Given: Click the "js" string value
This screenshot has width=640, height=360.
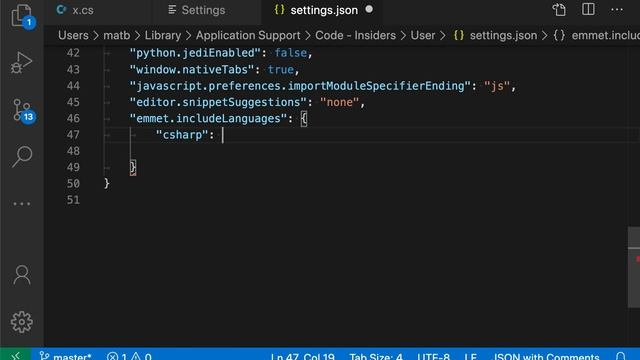Looking at the screenshot, I should [x=497, y=86].
